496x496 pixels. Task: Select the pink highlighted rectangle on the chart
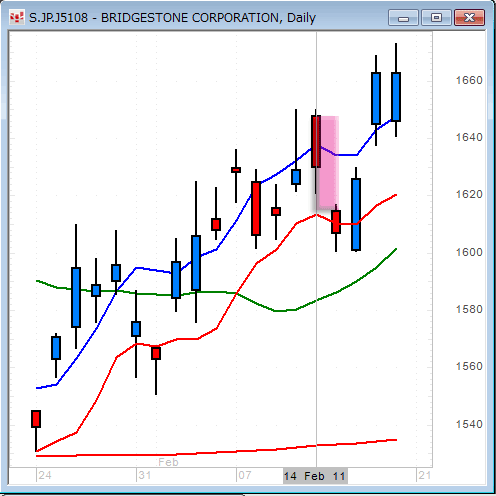point(329,162)
